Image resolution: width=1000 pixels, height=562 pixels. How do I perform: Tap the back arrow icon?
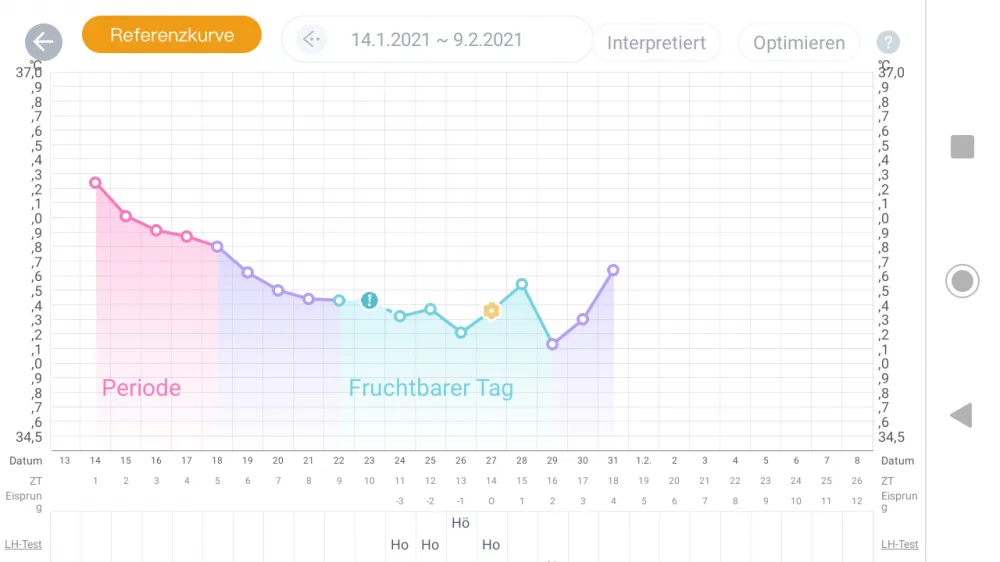coord(43,42)
